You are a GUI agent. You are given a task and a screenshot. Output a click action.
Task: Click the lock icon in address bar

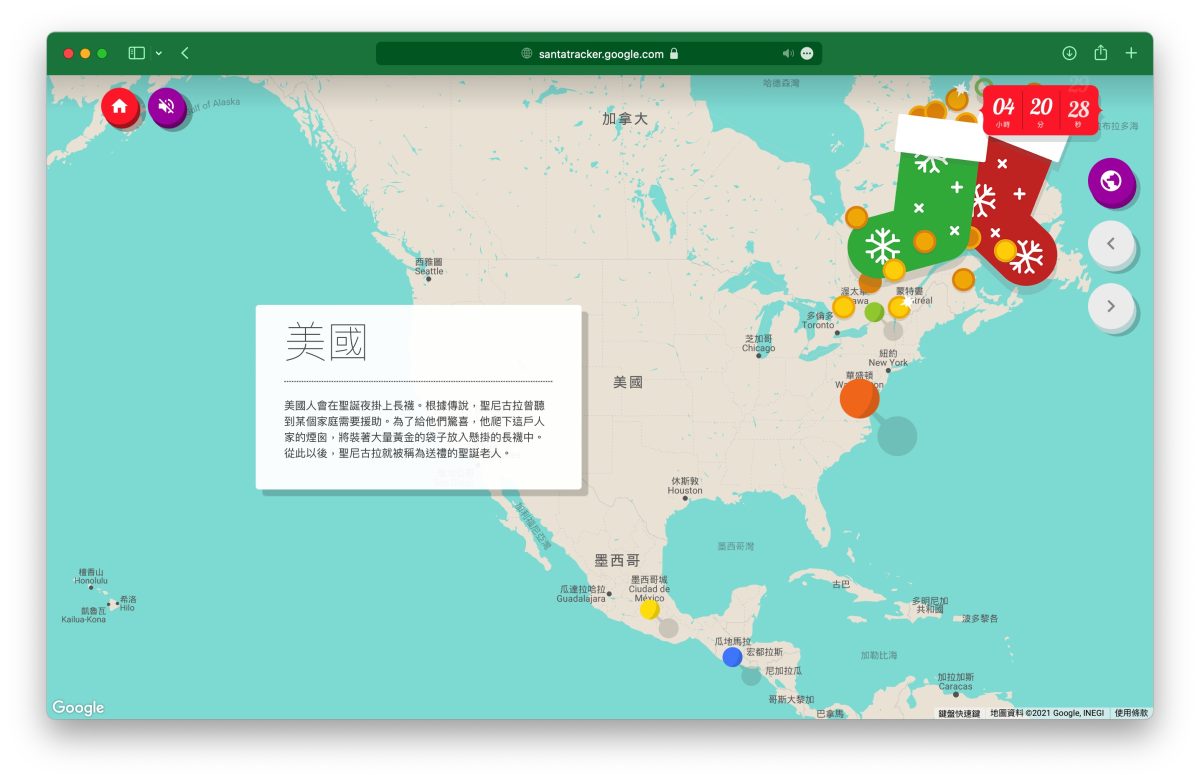[x=674, y=54]
